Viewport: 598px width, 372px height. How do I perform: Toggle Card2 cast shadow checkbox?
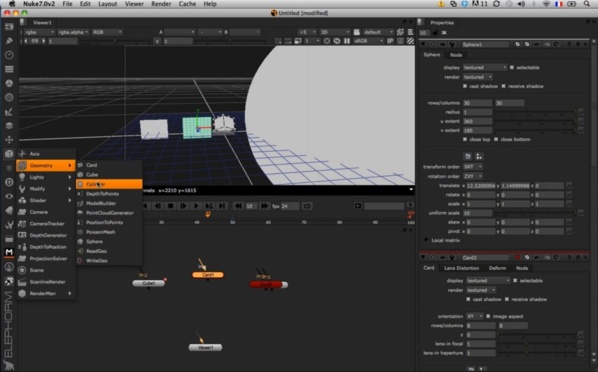468,299
